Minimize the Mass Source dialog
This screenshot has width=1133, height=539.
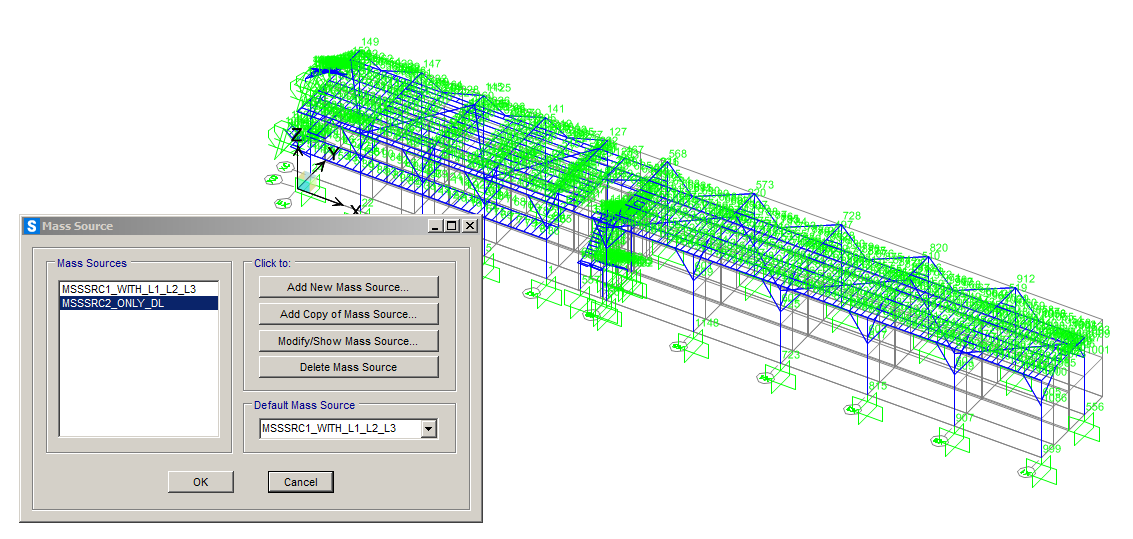(x=436, y=226)
